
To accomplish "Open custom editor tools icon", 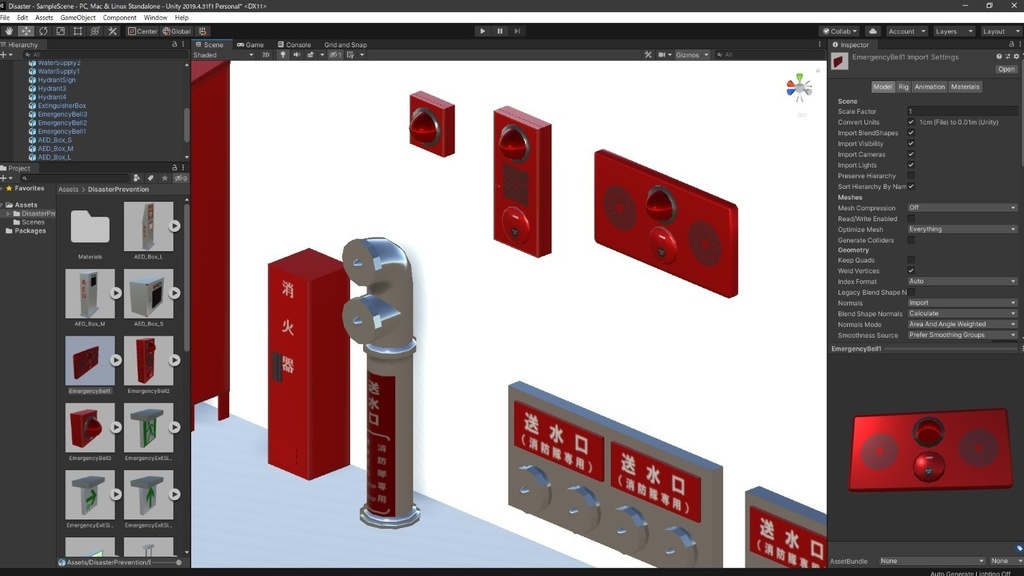I will tap(112, 31).
